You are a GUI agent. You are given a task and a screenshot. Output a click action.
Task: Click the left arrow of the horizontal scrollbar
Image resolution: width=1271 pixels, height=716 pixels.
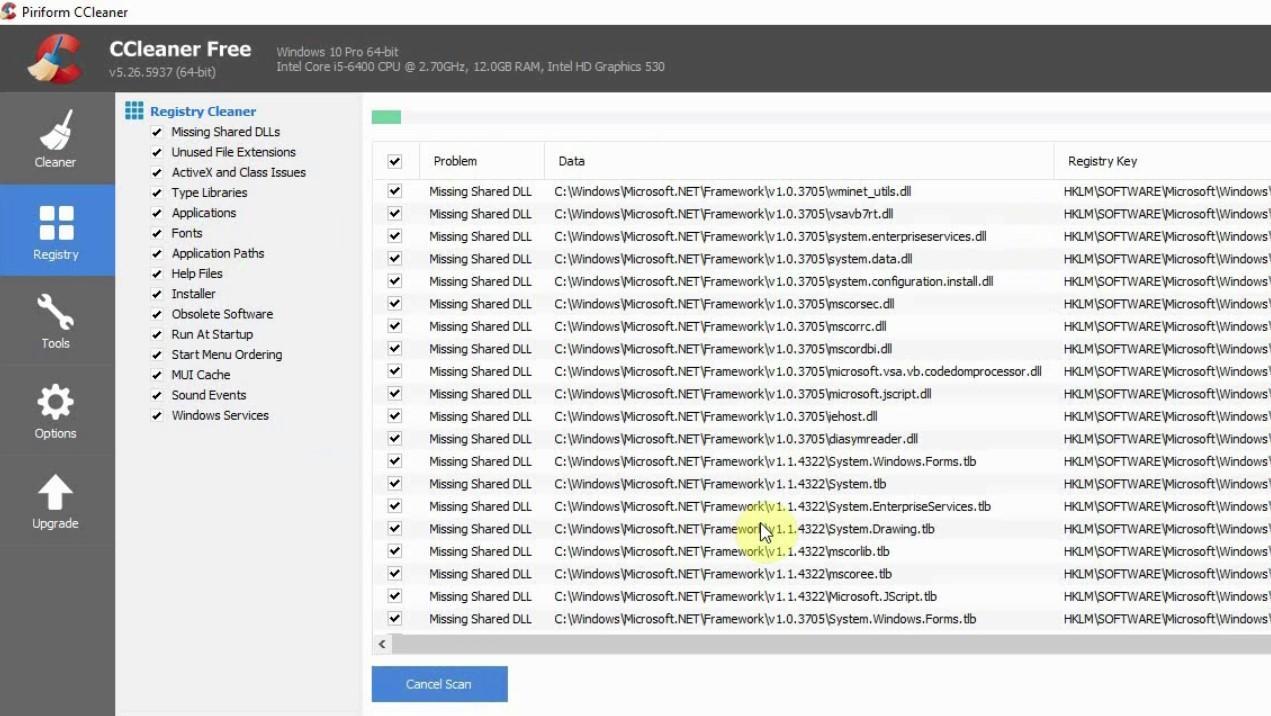click(382, 645)
